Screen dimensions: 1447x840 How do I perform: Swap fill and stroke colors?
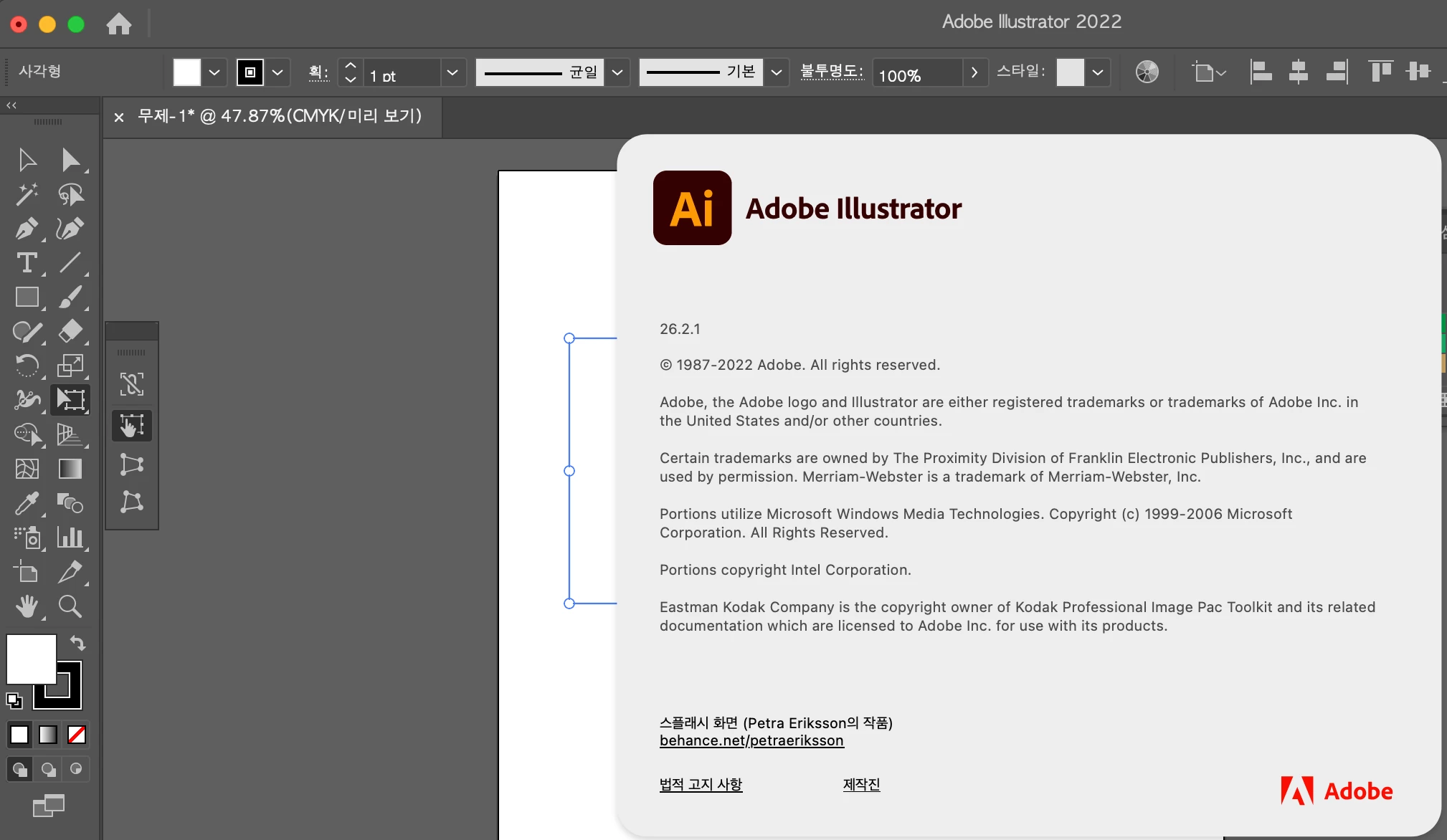[77, 643]
